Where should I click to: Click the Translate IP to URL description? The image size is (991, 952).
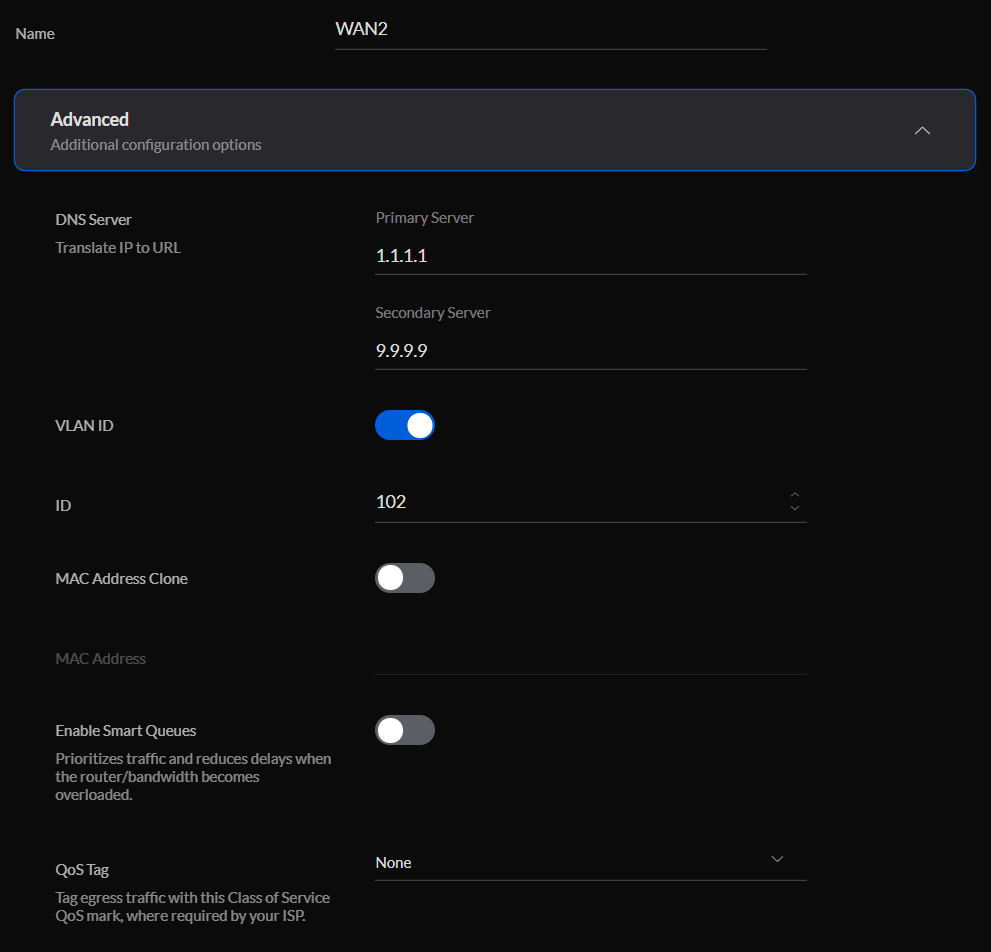(118, 248)
